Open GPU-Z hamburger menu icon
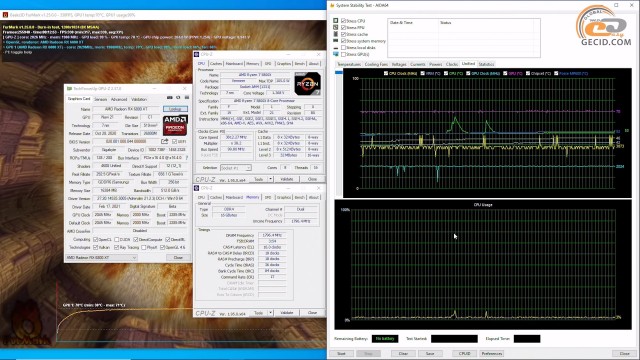 pyautogui.click(x=187, y=98)
